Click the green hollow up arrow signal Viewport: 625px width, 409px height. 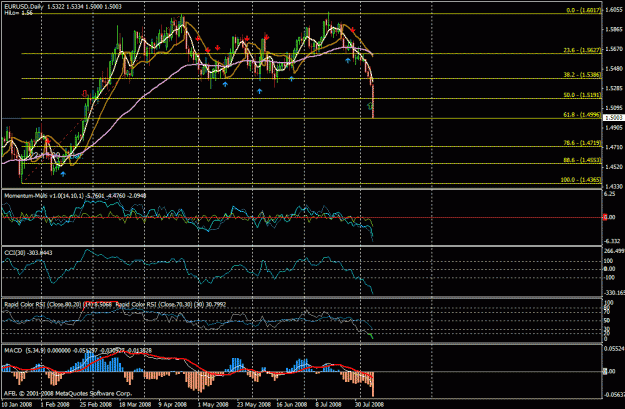[370, 106]
